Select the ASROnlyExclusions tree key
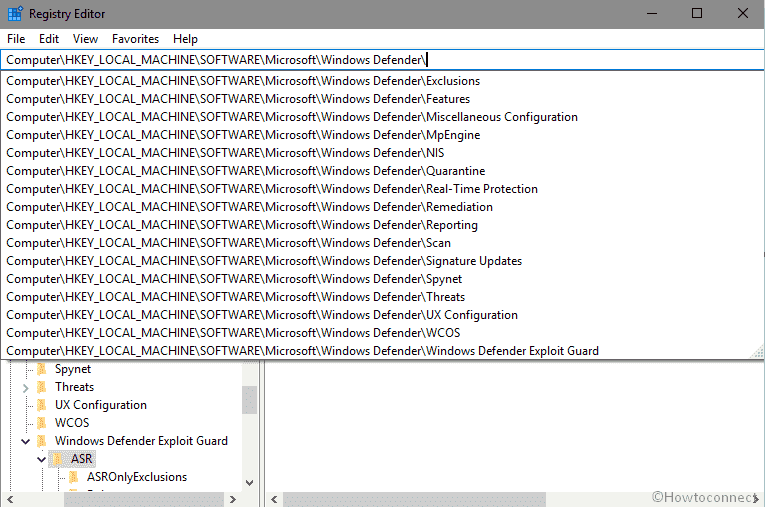This screenshot has height=507, width=765. click(x=137, y=477)
